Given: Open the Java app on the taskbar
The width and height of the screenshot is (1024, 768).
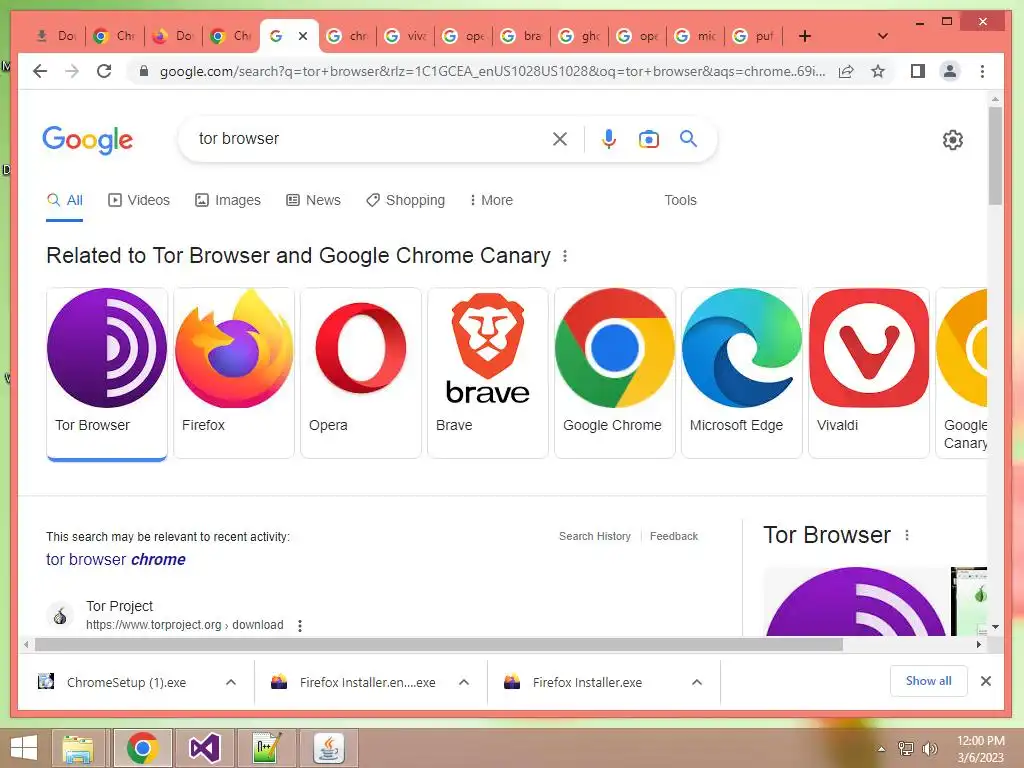Looking at the screenshot, I should click(x=329, y=748).
